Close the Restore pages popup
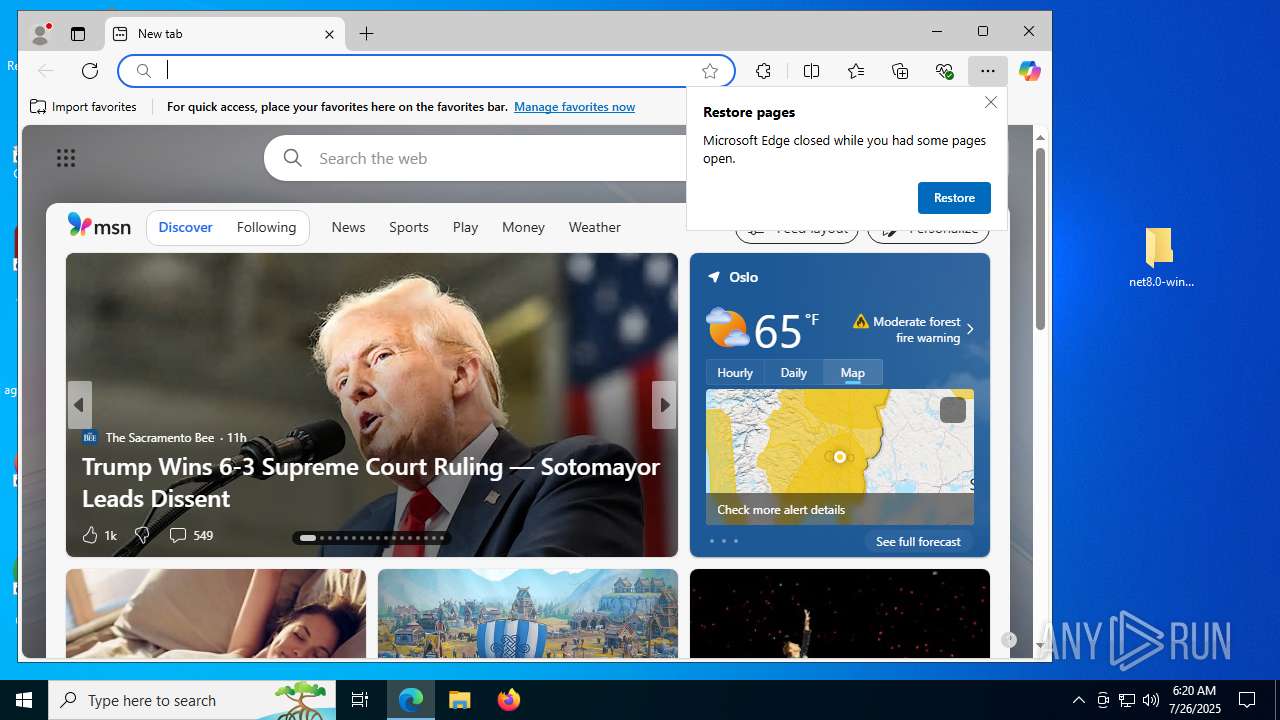The image size is (1280, 720). coord(991,102)
